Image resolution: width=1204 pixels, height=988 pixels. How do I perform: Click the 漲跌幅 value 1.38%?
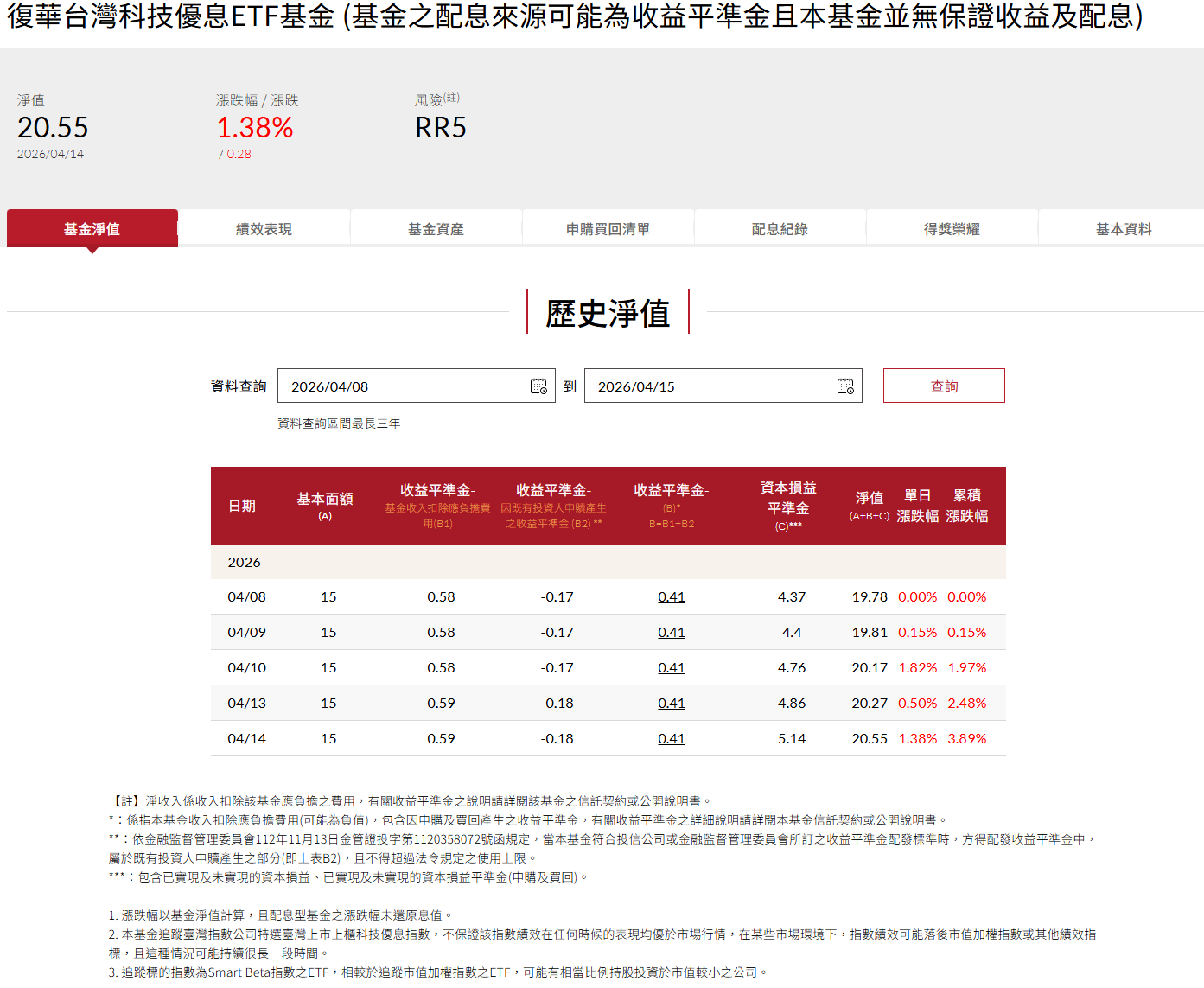(255, 128)
